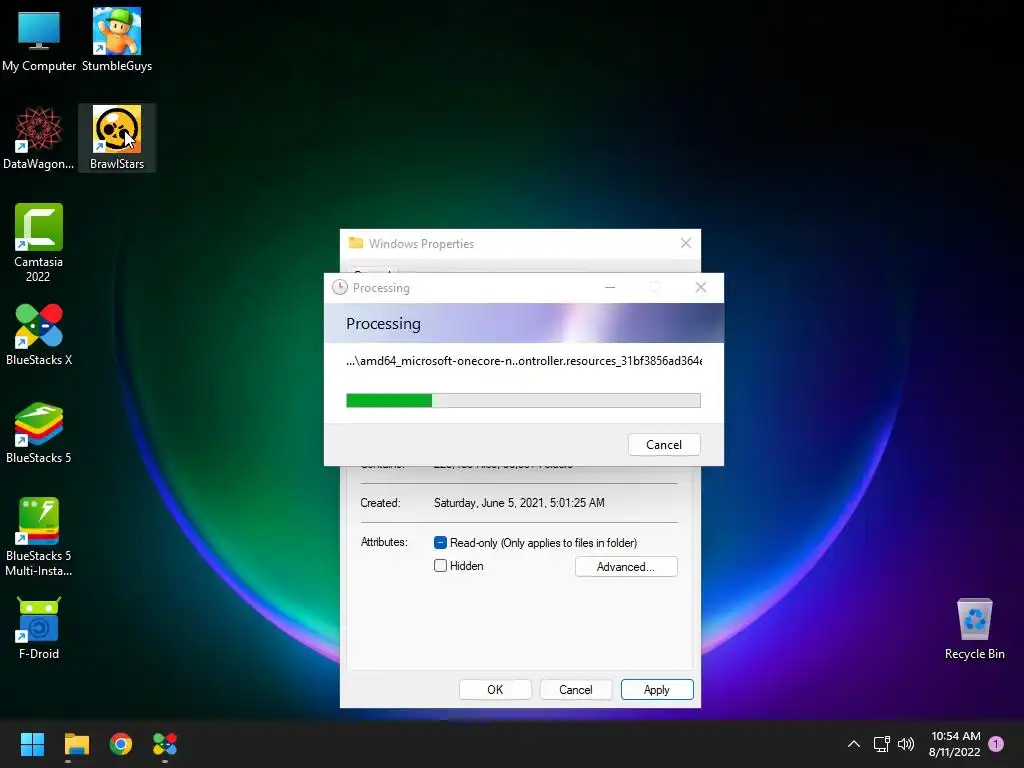Select BlueStacks 5 Multi-Instance desktop shortcut
Viewport: 1024px width, 768px height.
39,536
